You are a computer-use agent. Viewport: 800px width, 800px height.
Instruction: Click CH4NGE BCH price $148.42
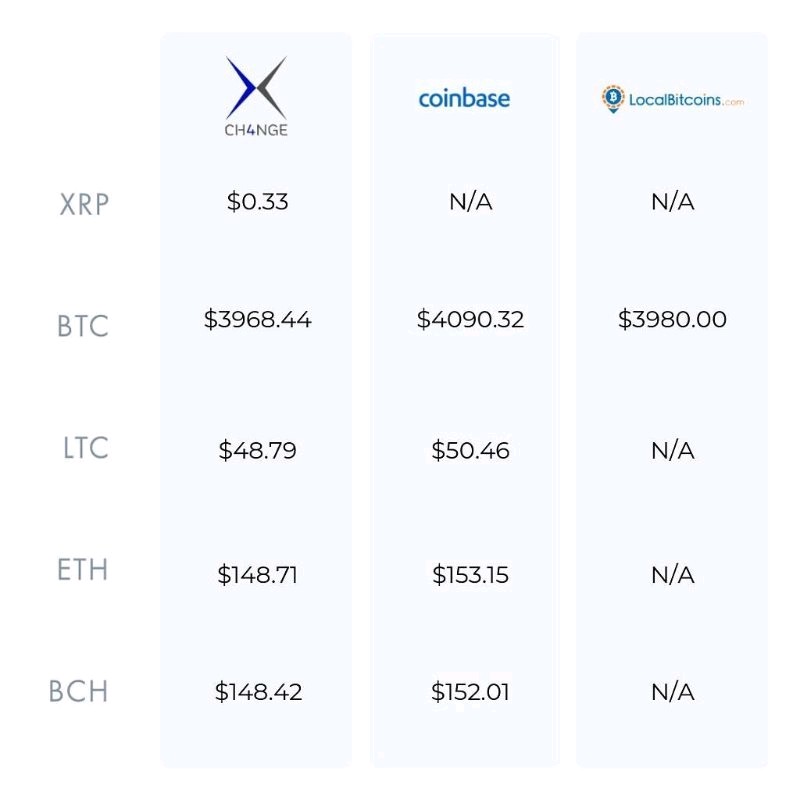coord(258,692)
